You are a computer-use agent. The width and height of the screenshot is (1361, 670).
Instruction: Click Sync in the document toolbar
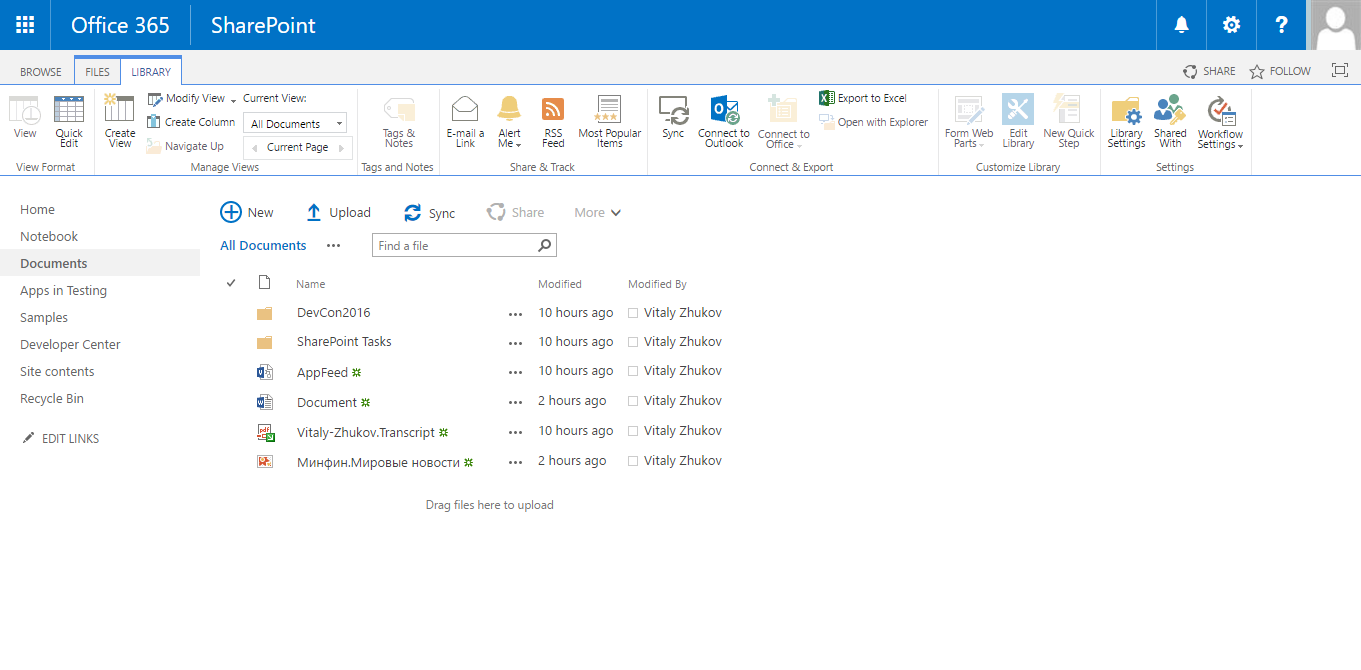[x=429, y=213]
